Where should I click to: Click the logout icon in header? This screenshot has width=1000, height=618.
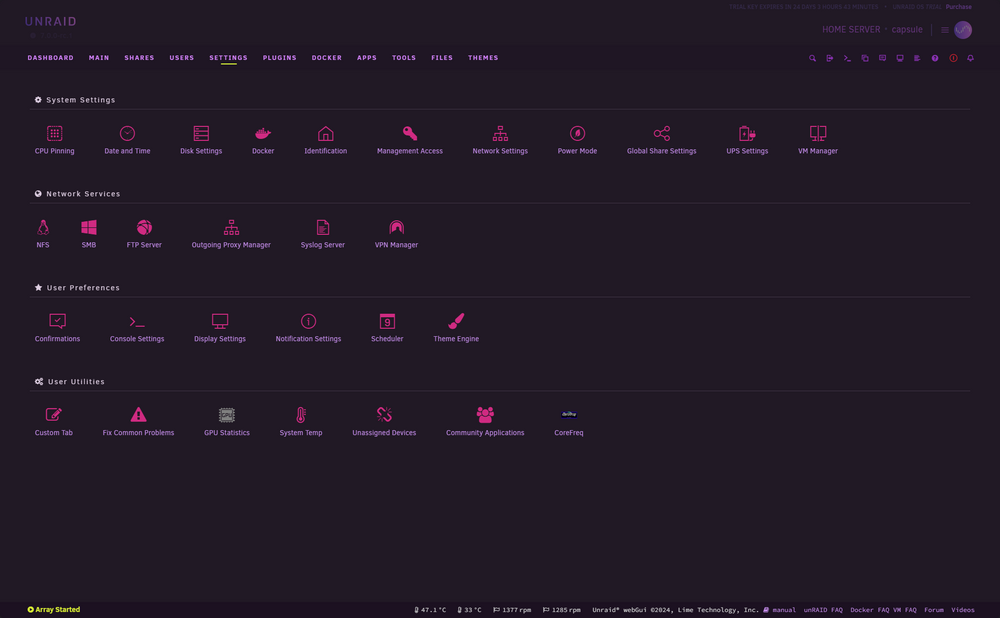[830, 58]
